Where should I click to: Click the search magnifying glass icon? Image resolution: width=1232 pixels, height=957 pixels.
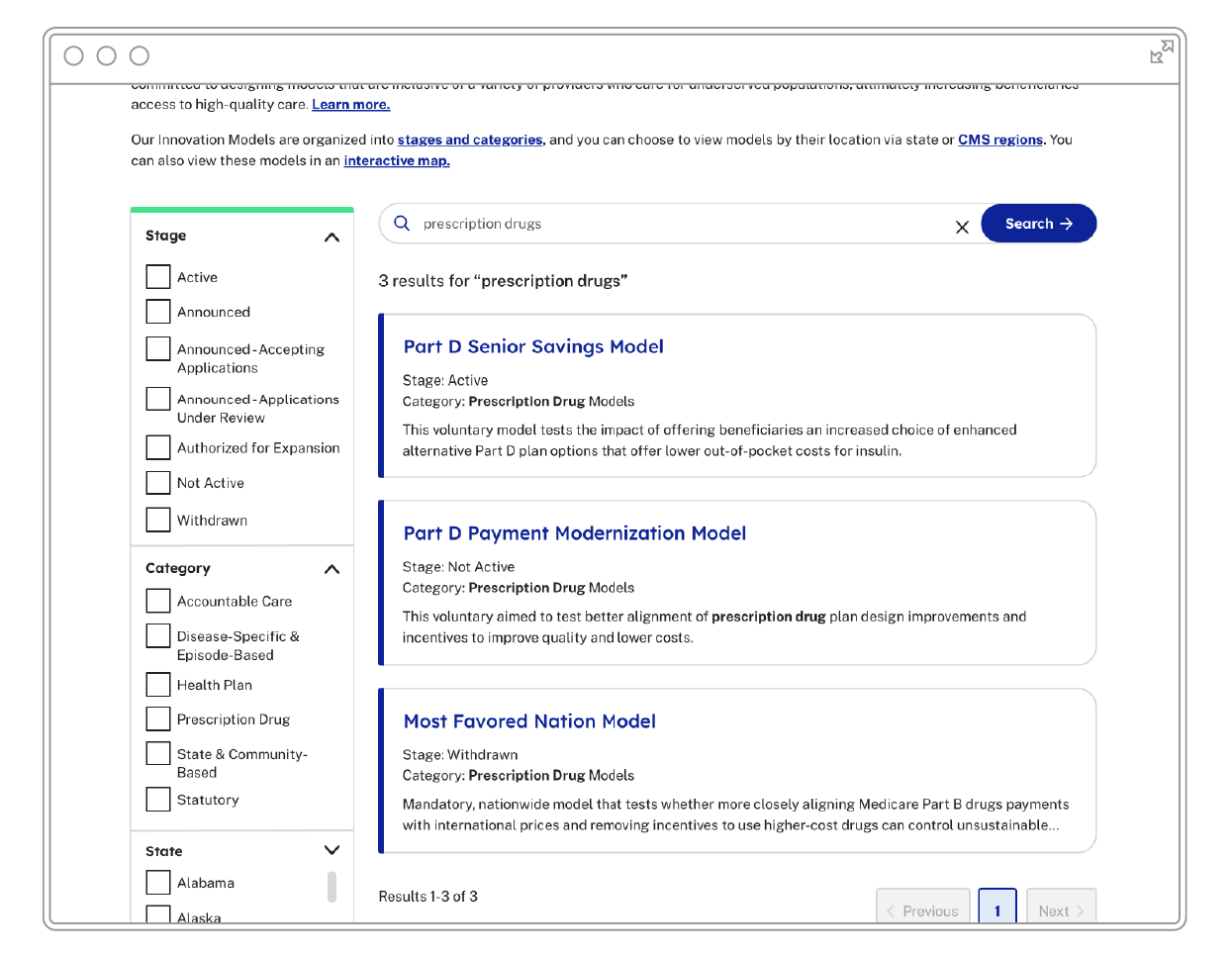click(401, 224)
